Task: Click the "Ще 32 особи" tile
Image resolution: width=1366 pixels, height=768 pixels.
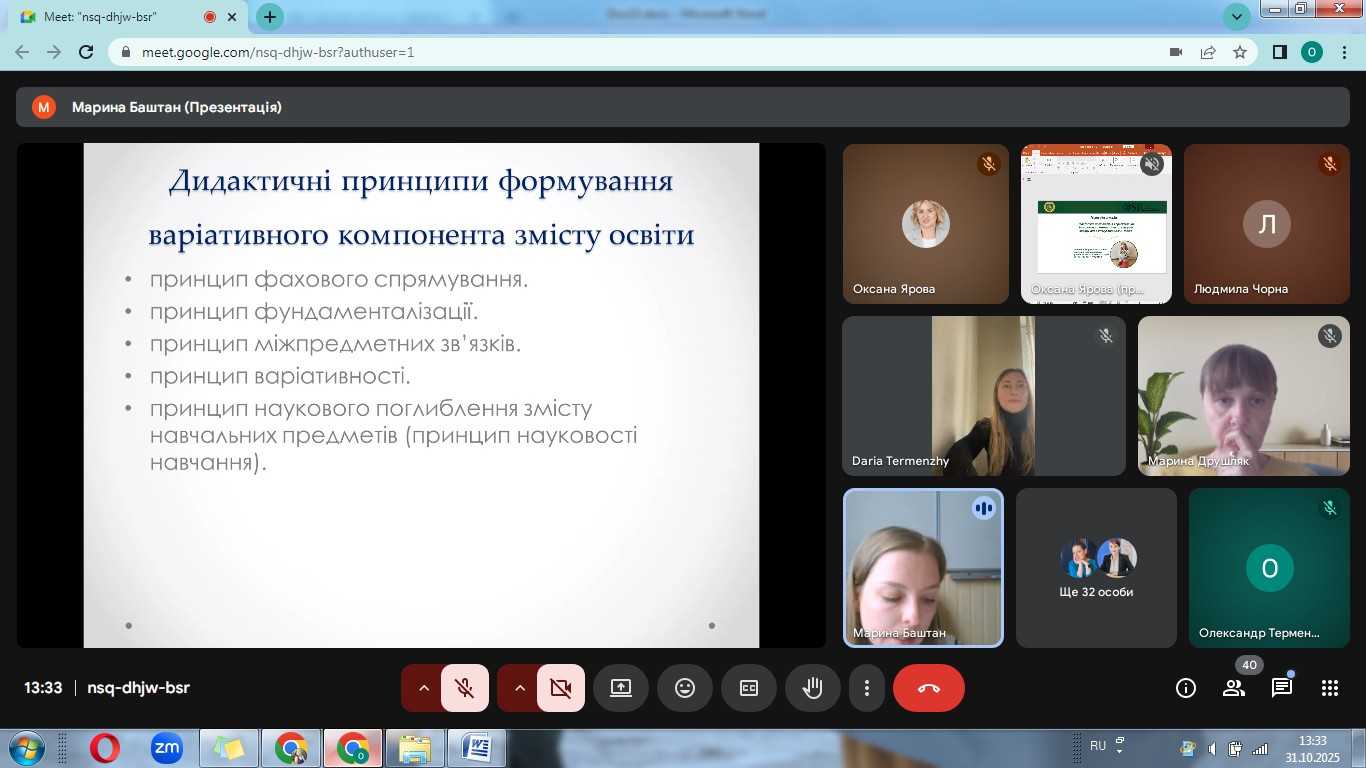Action: 1096,568
